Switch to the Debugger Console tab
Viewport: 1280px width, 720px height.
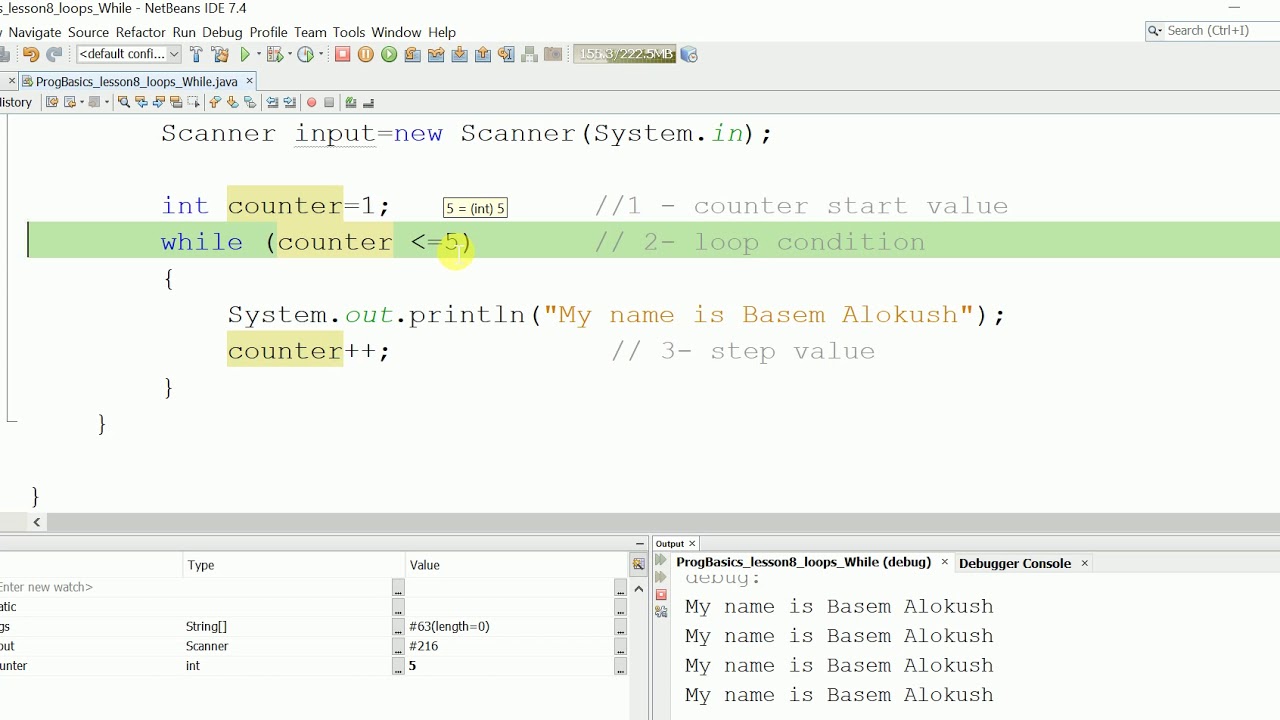point(1015,563)
